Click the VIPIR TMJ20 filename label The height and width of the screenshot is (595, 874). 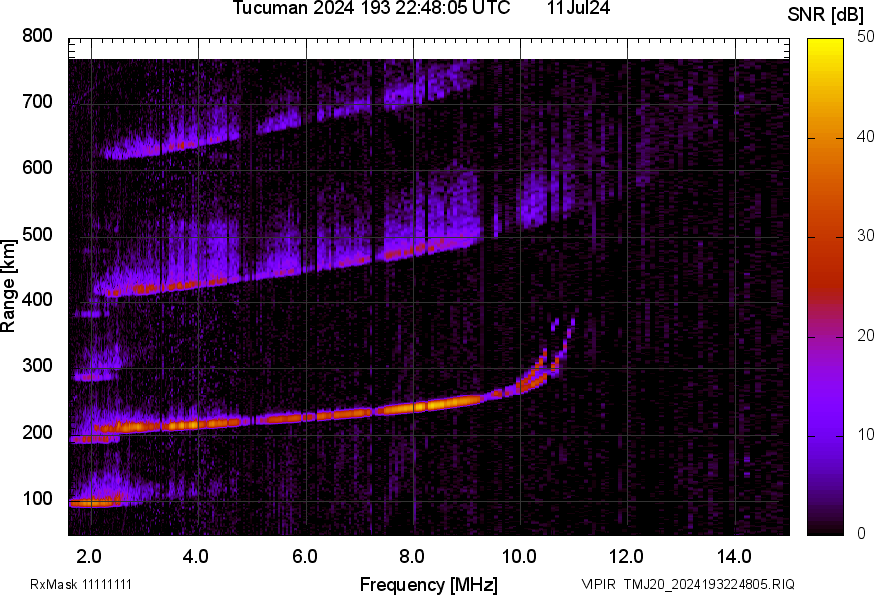(688, 584)
